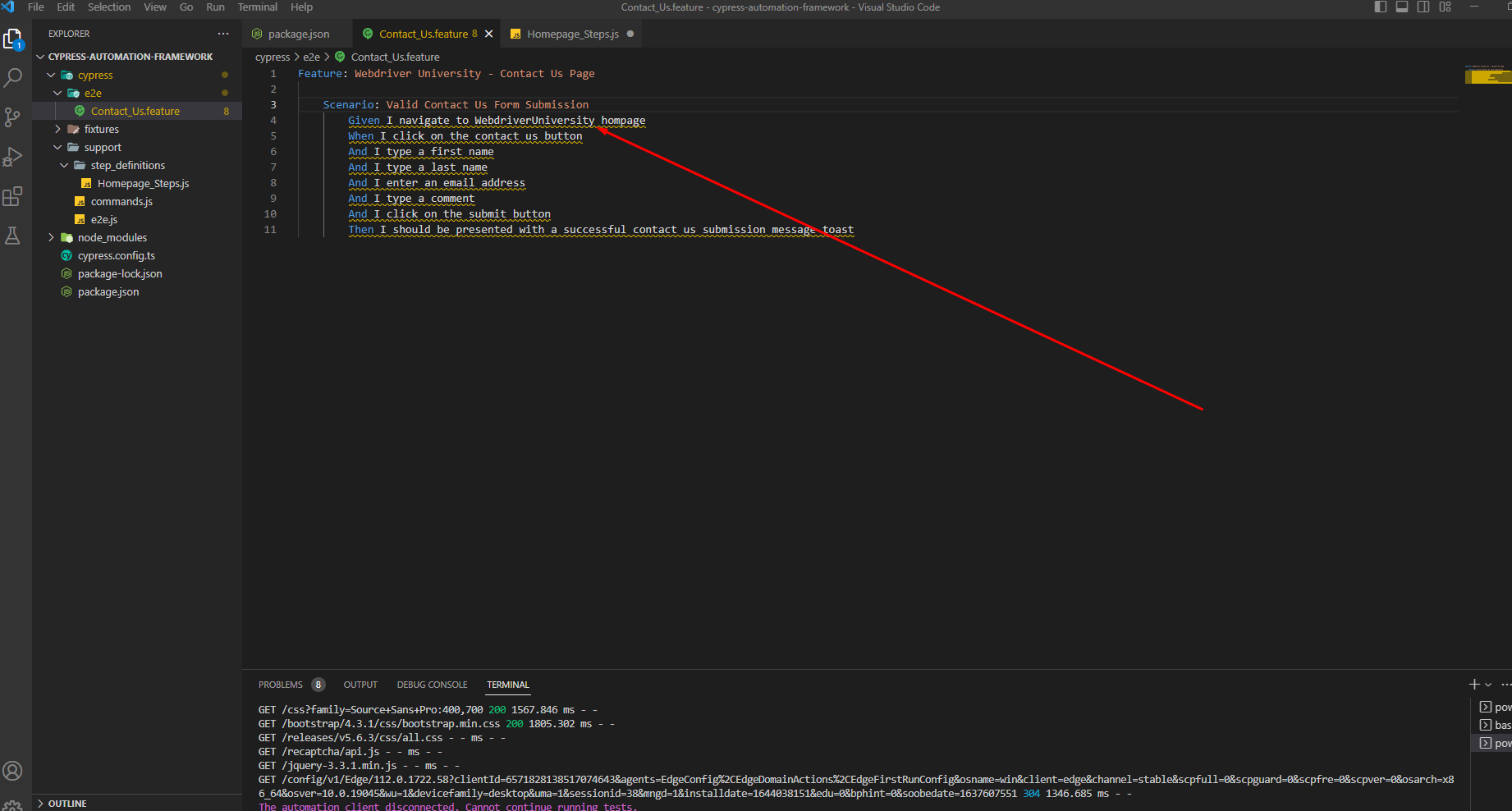This screenshot has width=1512, height=811.
Task: Open the Selection menu
Action: click(109, 7)
